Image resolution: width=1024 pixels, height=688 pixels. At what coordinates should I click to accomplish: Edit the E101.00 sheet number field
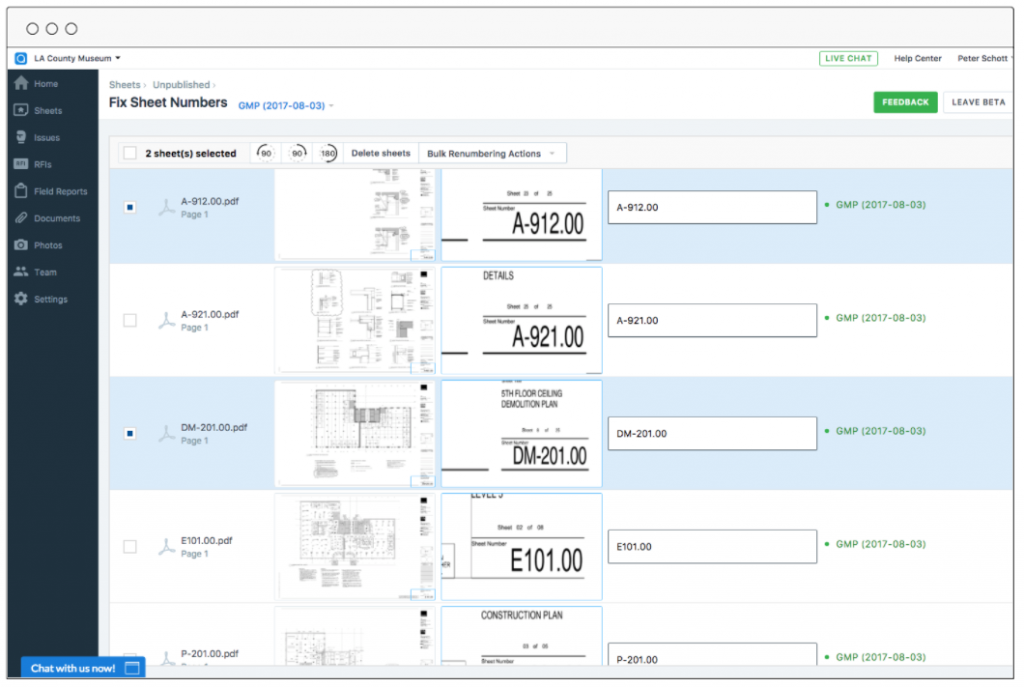coord(712,546)
